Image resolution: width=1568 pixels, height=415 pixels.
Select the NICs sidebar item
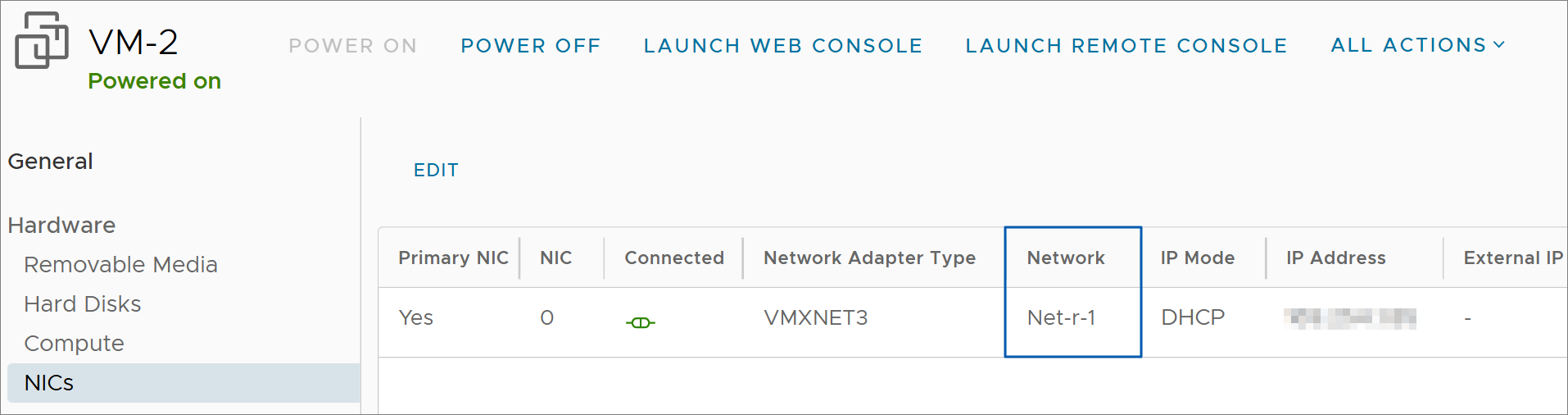[x=184, y=383]
